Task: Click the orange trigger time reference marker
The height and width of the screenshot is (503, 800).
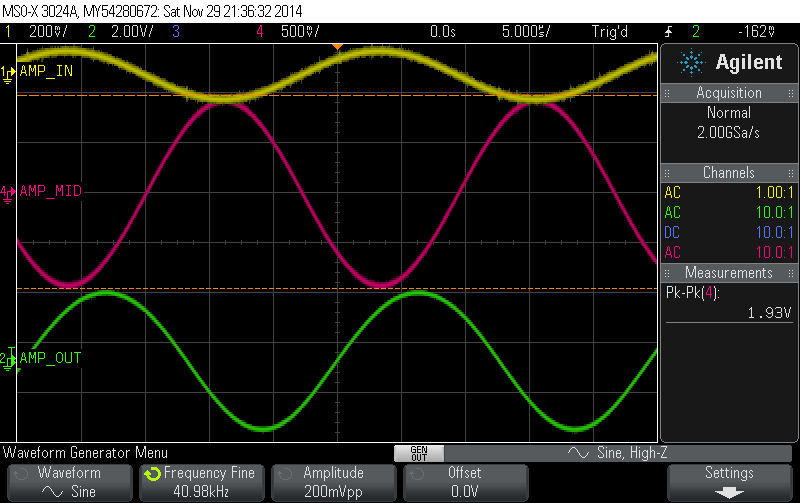Action: point(337,46)
